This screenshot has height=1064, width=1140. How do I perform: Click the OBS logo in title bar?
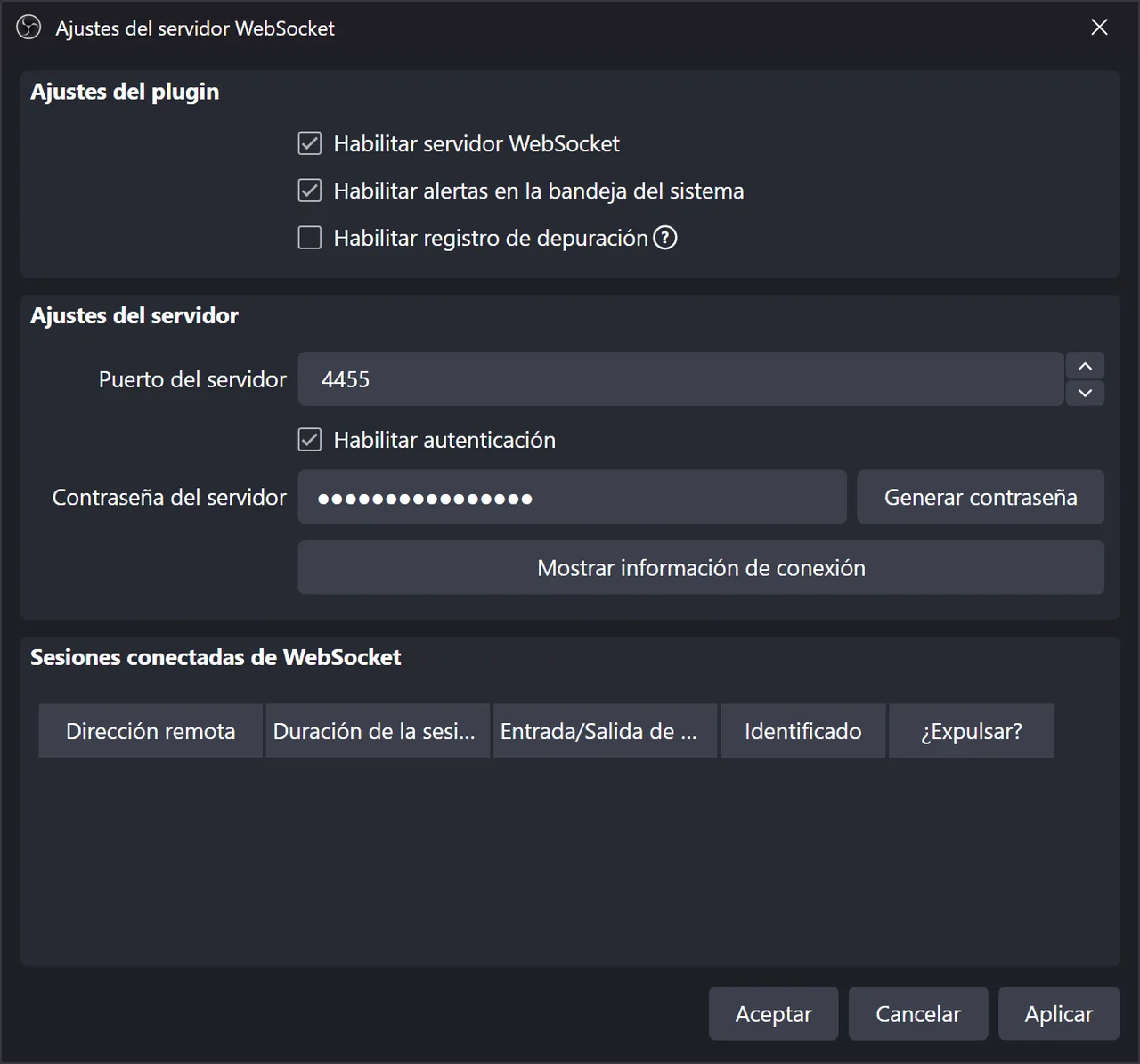(x=28, y=28)
